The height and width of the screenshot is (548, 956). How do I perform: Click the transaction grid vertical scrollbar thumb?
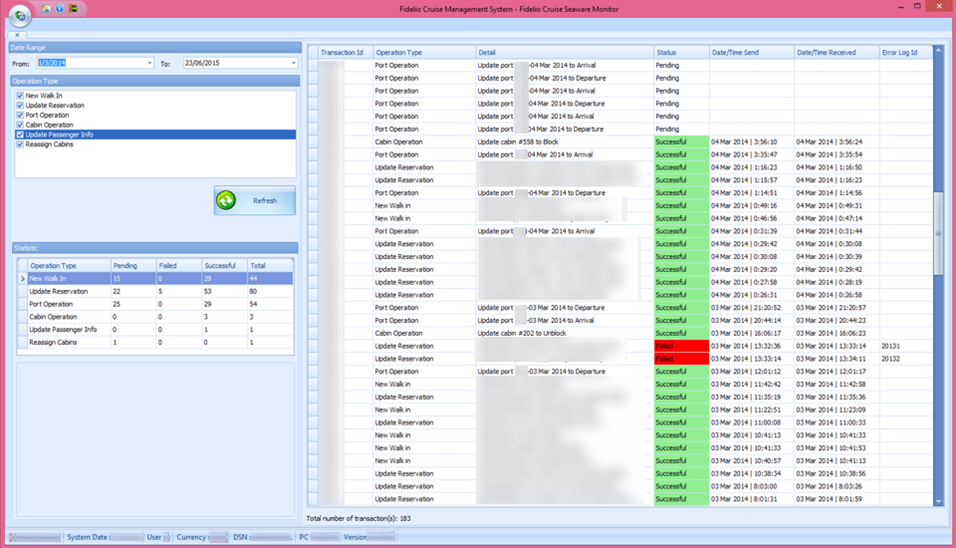938,233
